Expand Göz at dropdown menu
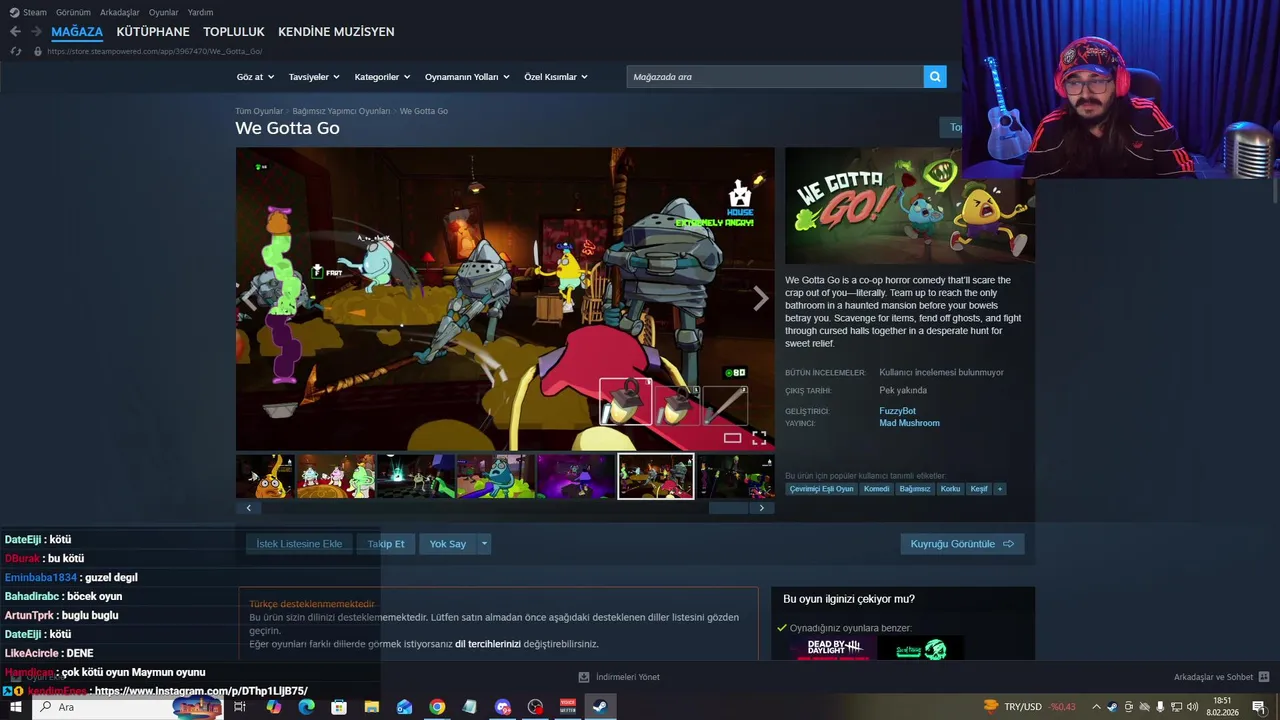Image resolution: width=1280 pixels, height=720 pixels. point(254,77)
